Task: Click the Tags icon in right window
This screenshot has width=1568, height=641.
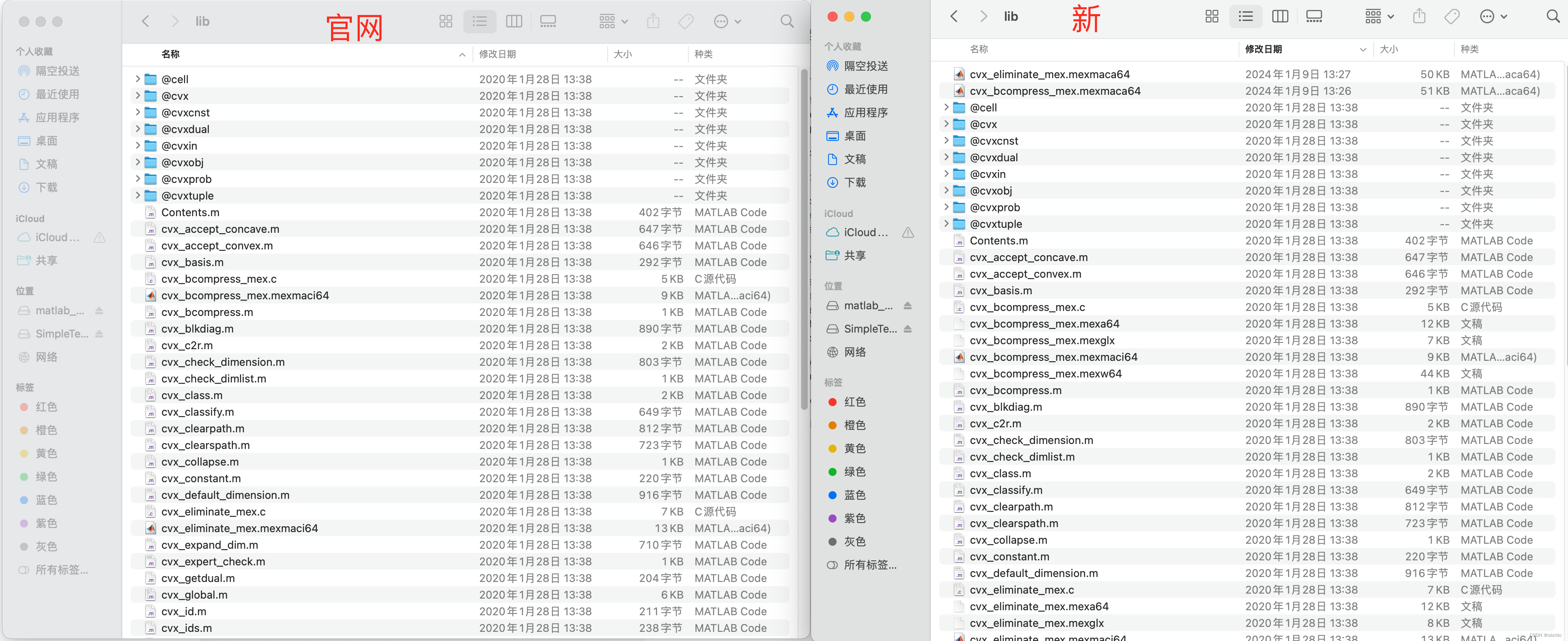Action: (1452, 17)
